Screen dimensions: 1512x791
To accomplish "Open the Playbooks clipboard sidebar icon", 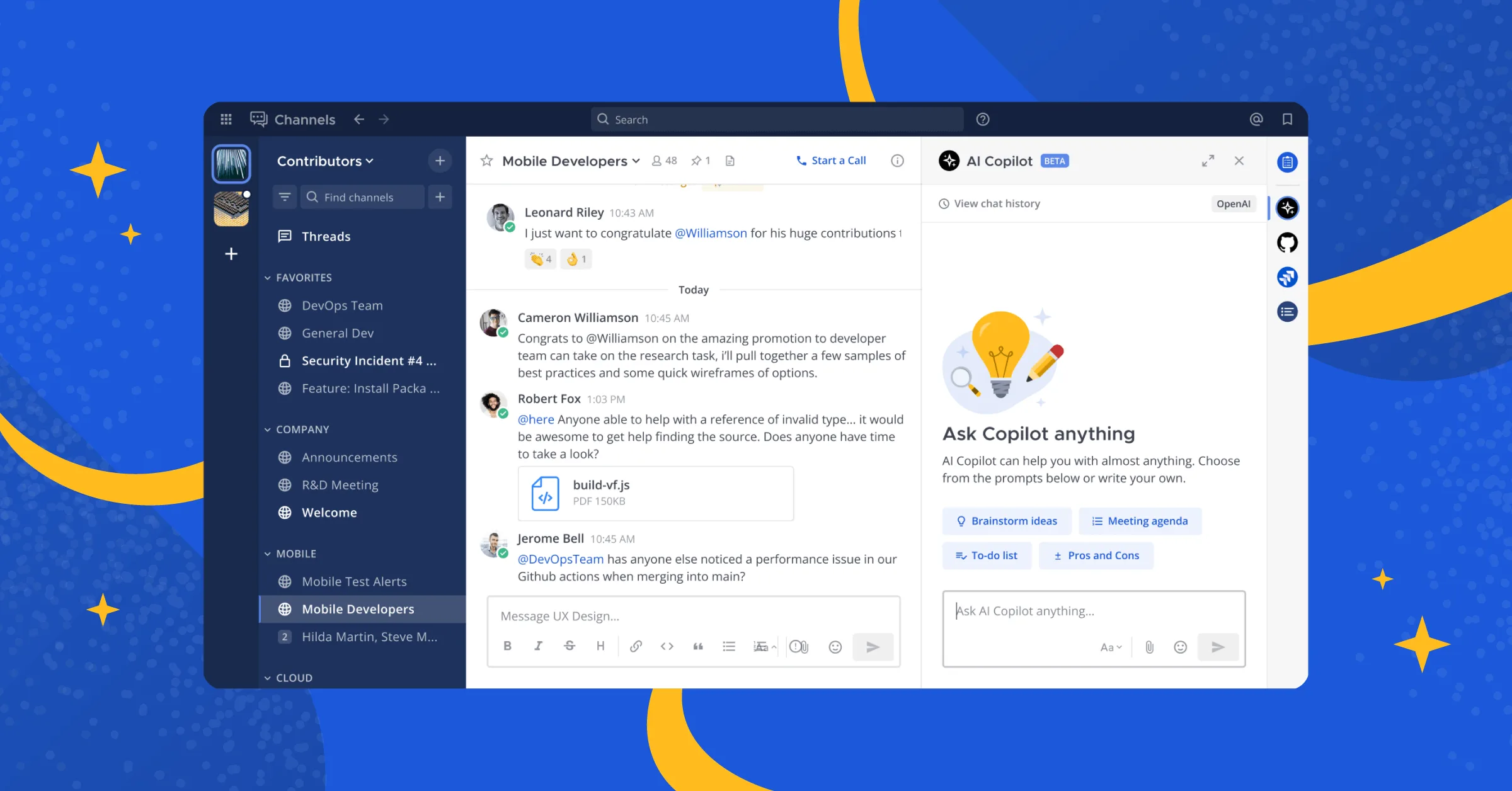I will (x=1287, y=162).
